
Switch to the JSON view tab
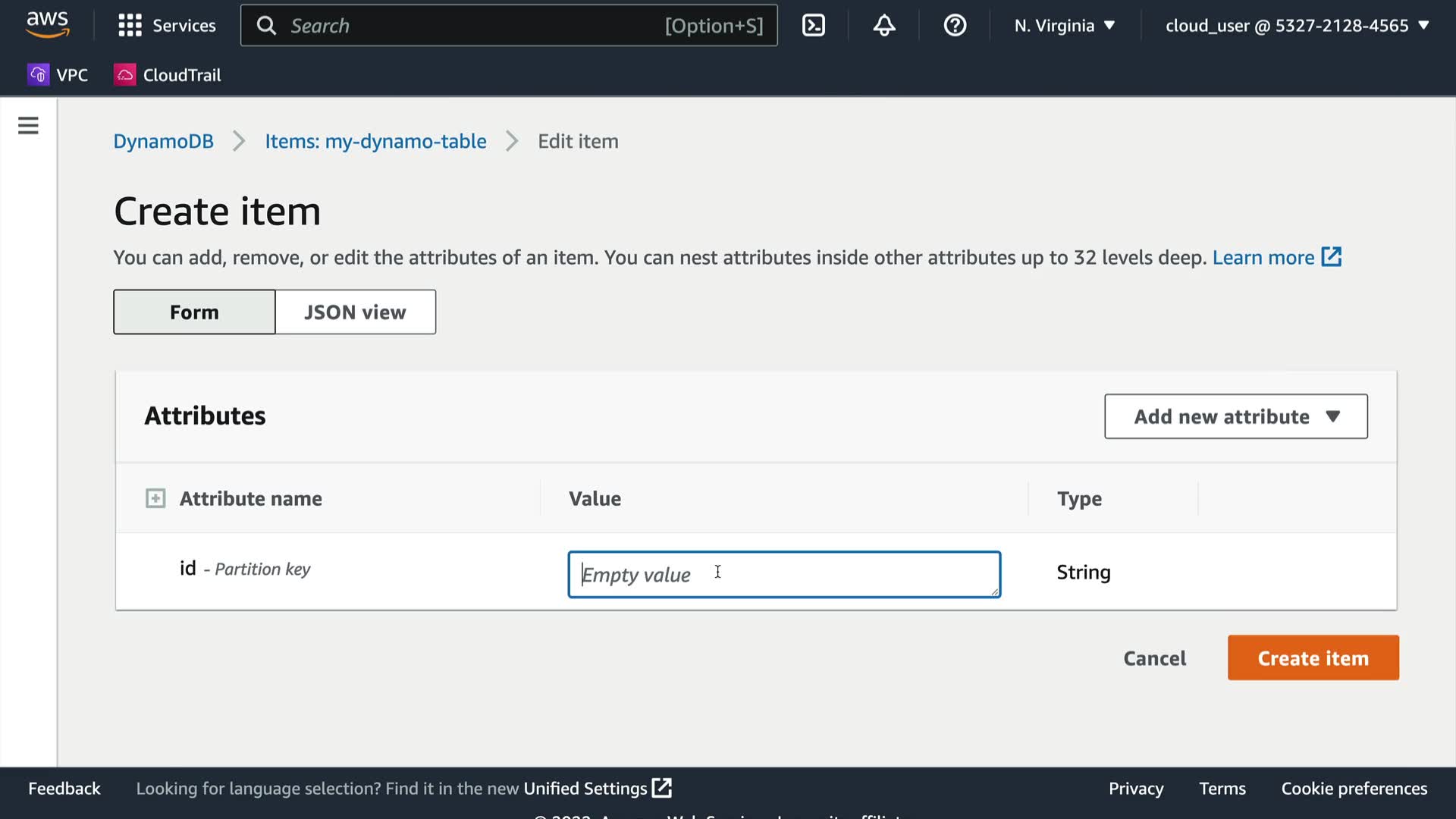(x=355, y=312)
